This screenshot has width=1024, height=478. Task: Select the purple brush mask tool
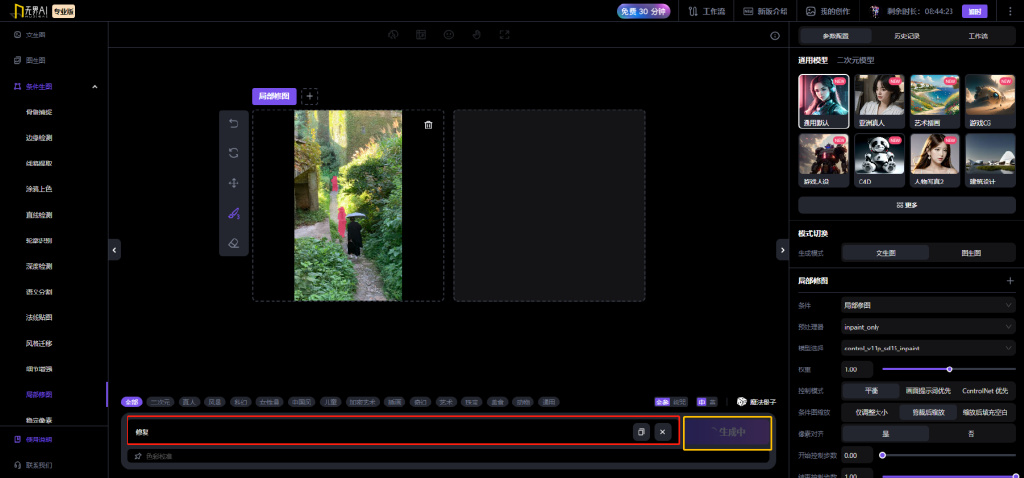coord(234,213)
